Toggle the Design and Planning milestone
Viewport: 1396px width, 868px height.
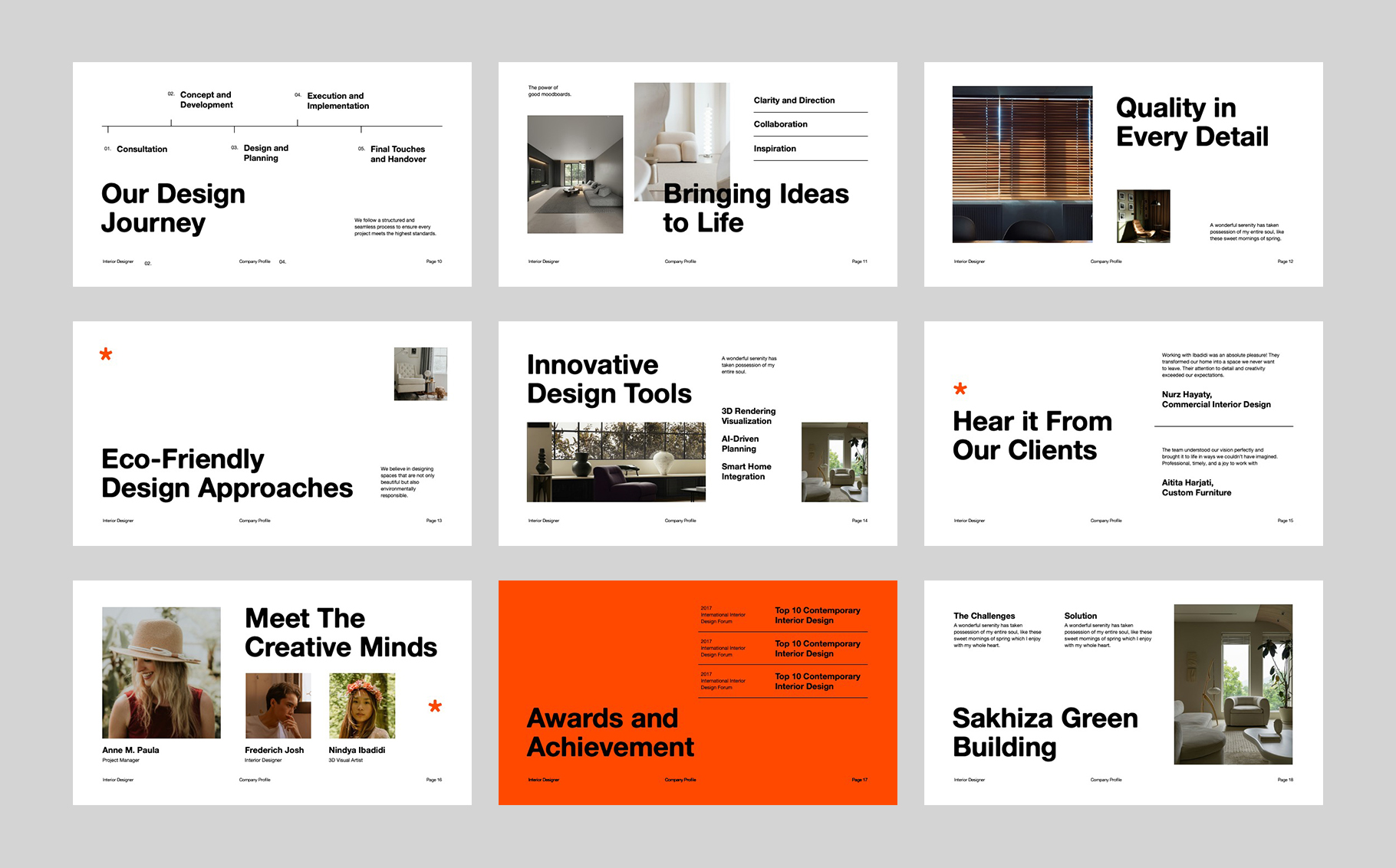click(x=265, y=153)
